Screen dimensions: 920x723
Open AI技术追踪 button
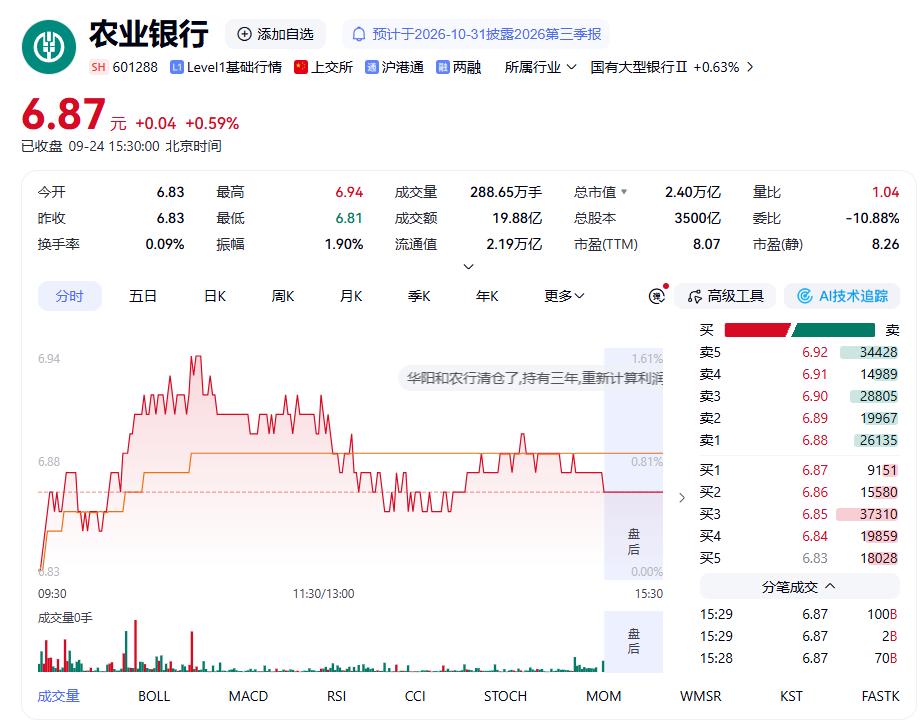[842, 296]
